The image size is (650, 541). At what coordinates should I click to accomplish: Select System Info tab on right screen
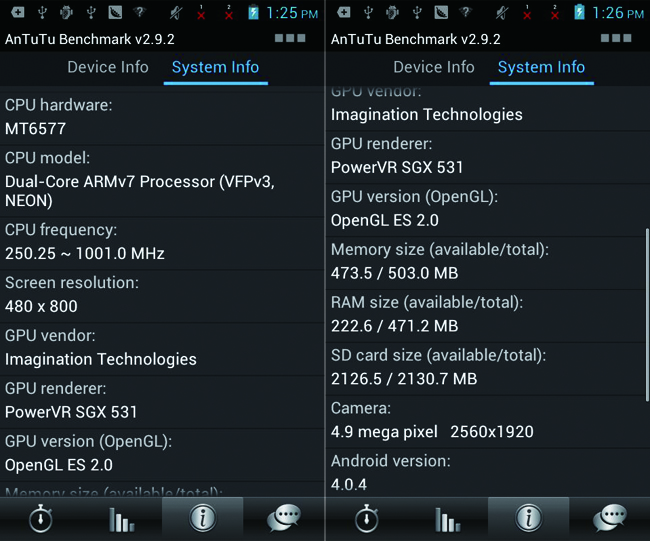pos(541,68)
